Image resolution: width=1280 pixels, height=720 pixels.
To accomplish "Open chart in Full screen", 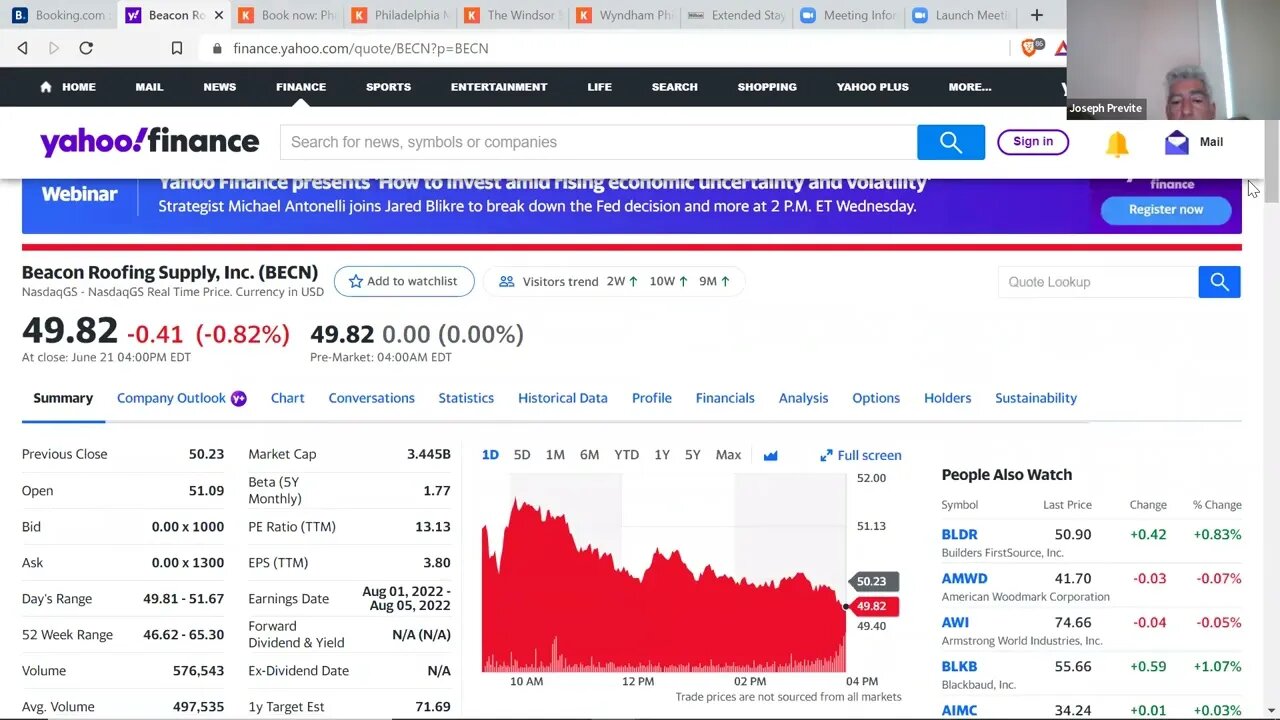I will coord(861,455).
